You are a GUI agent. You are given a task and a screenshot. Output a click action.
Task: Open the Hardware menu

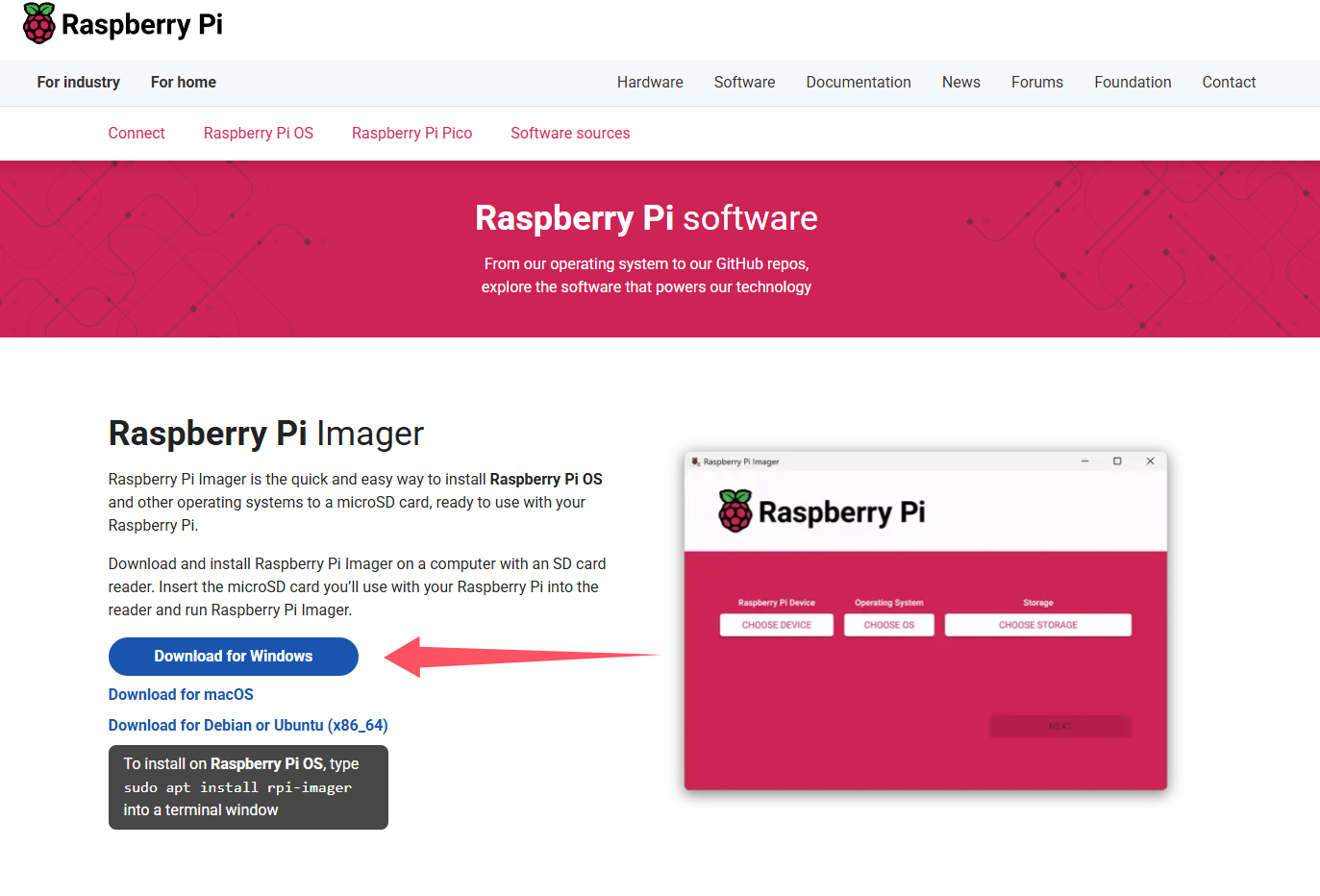[x=650, y=83]
